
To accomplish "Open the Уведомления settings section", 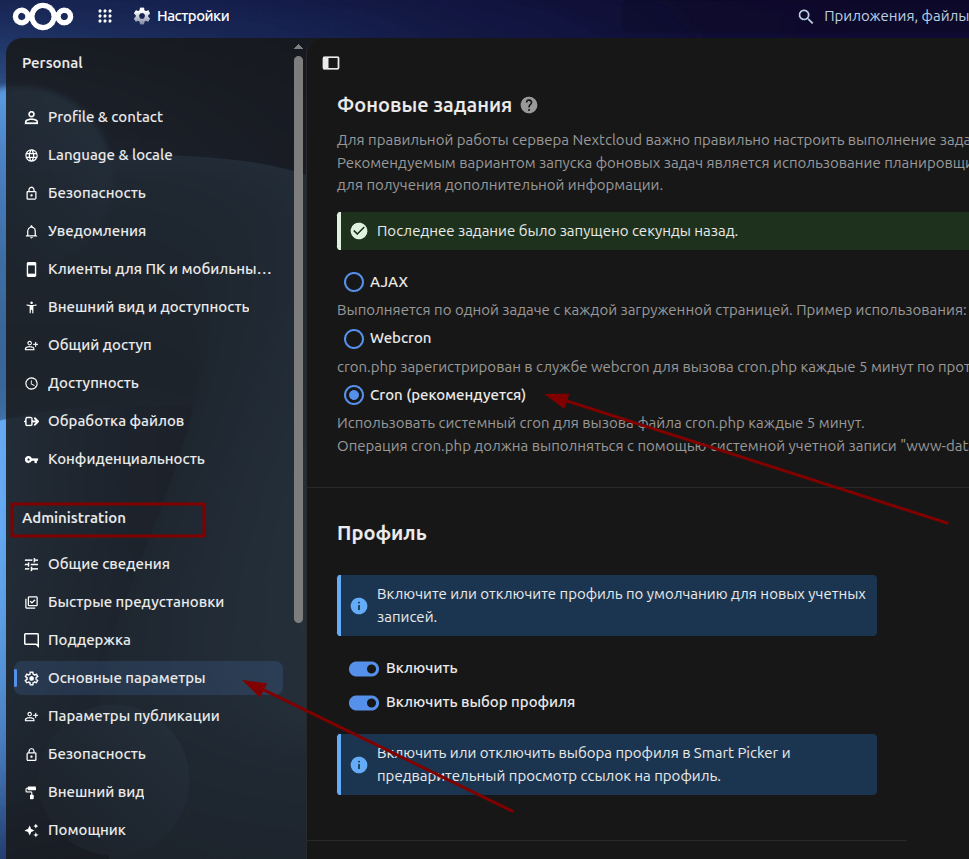I will 148,231.
